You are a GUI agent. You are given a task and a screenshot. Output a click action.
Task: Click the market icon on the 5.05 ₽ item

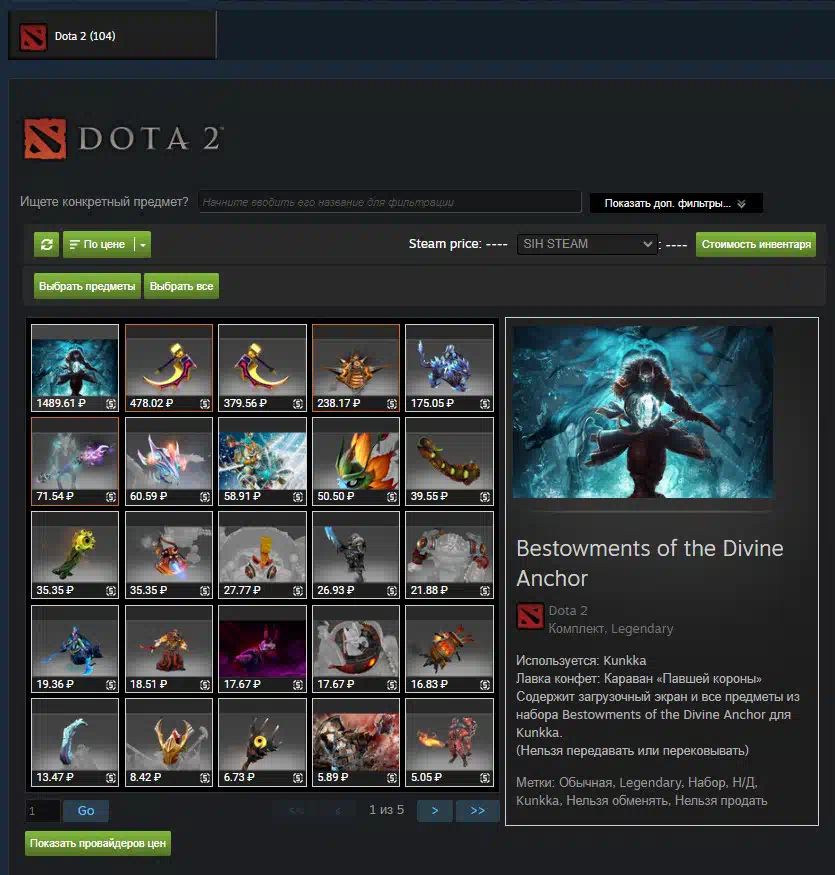point(485,777)
